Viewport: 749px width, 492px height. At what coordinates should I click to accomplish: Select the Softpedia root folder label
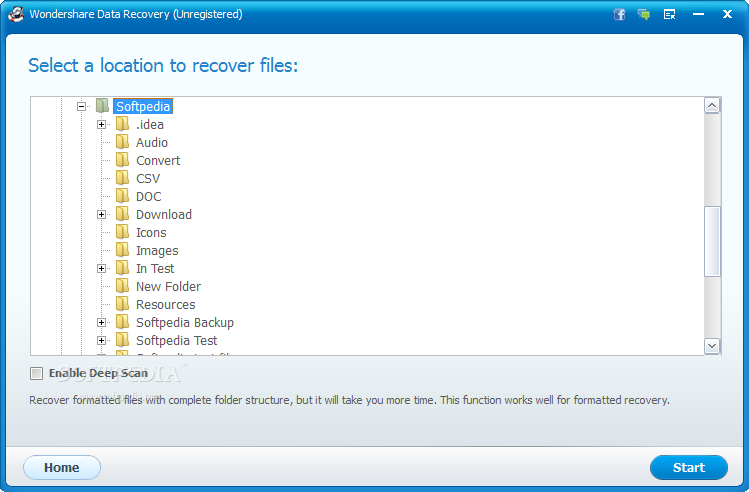tap(143, 106)
